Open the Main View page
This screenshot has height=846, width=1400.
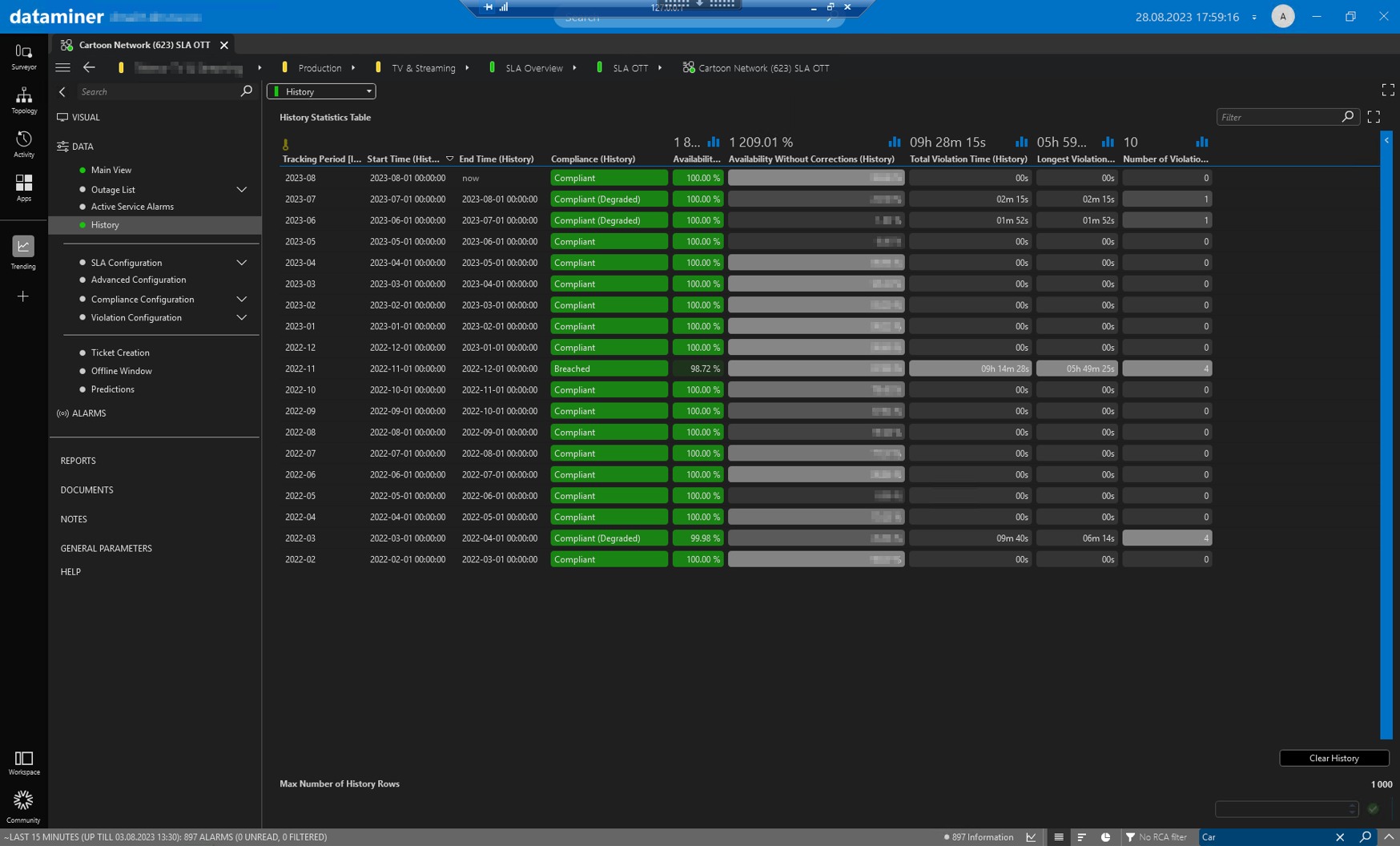pos(111,170)
